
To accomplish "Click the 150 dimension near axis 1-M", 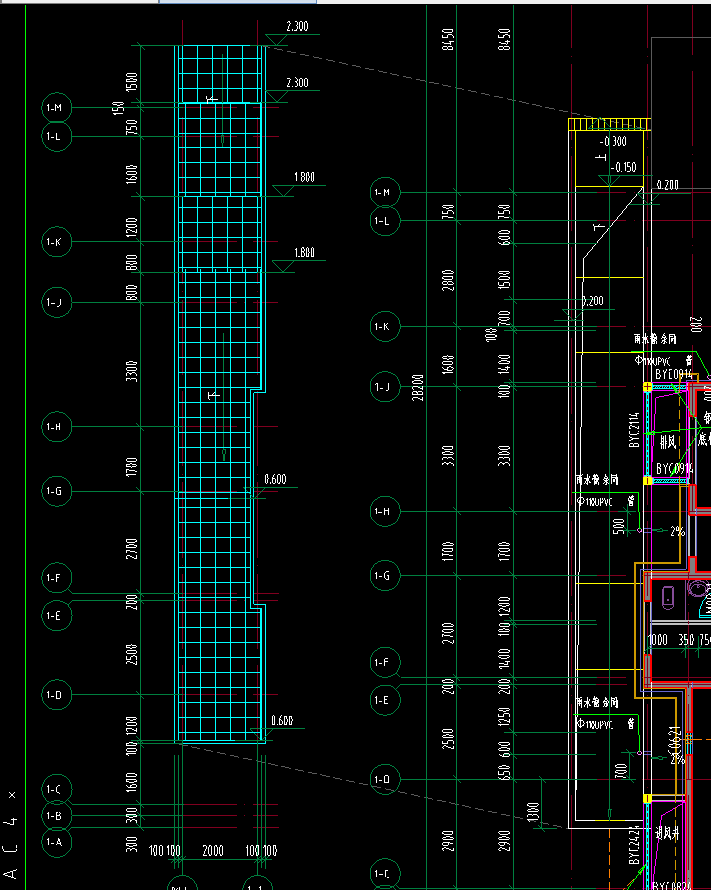I will (x=119, y=108).
